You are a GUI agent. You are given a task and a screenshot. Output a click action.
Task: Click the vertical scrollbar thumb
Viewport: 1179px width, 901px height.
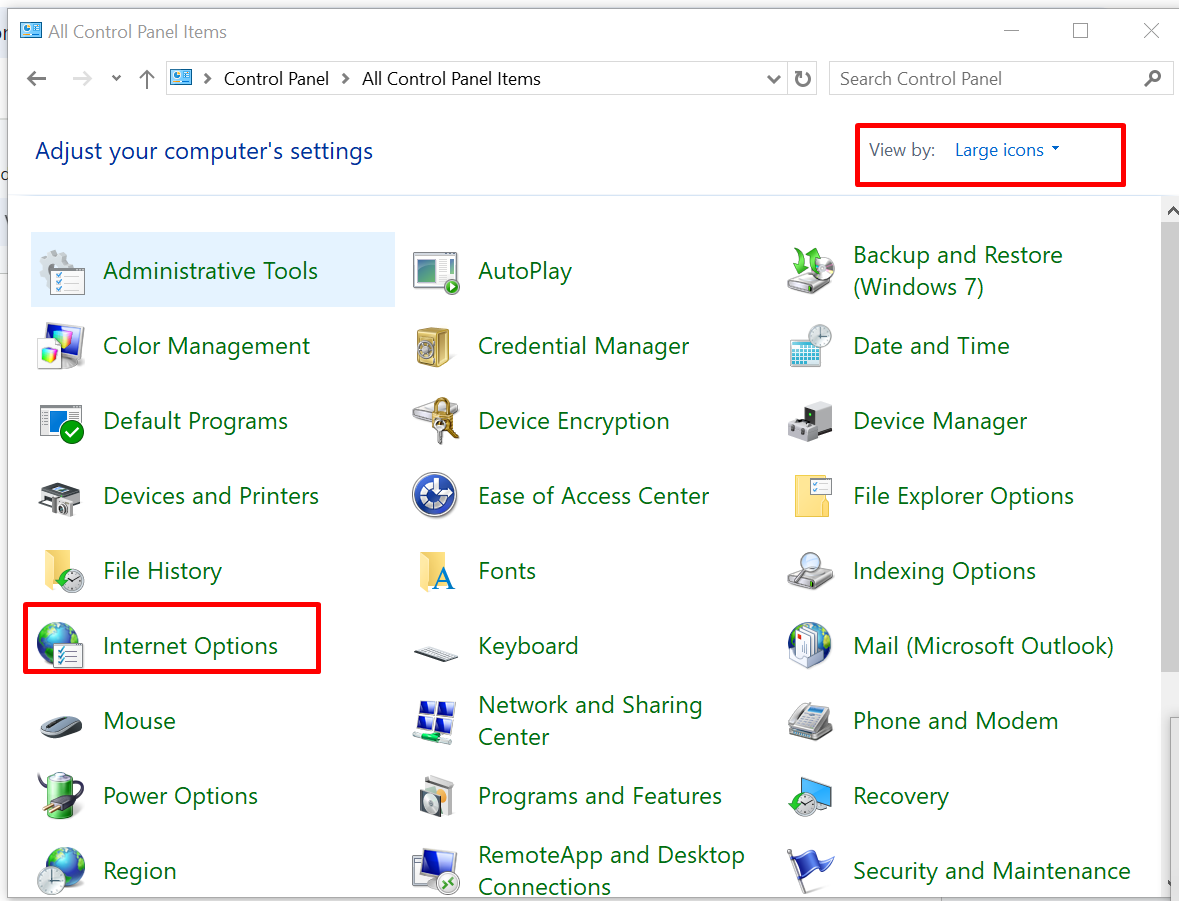(1170, 447)
